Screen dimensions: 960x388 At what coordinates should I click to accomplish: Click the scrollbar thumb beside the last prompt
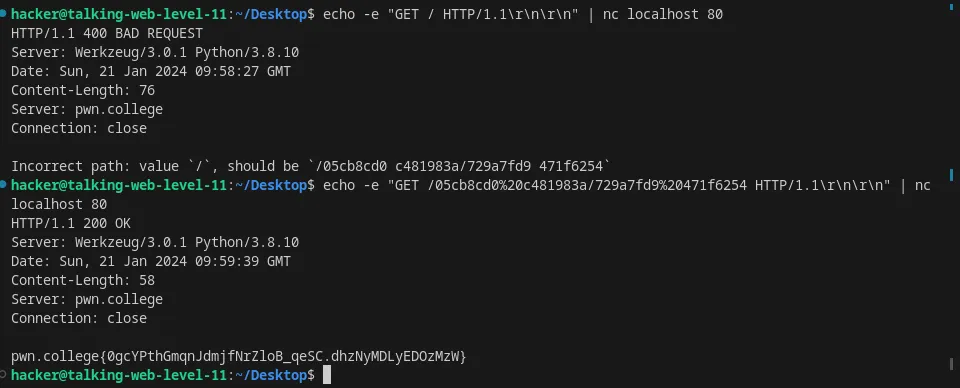click(951, 365)
